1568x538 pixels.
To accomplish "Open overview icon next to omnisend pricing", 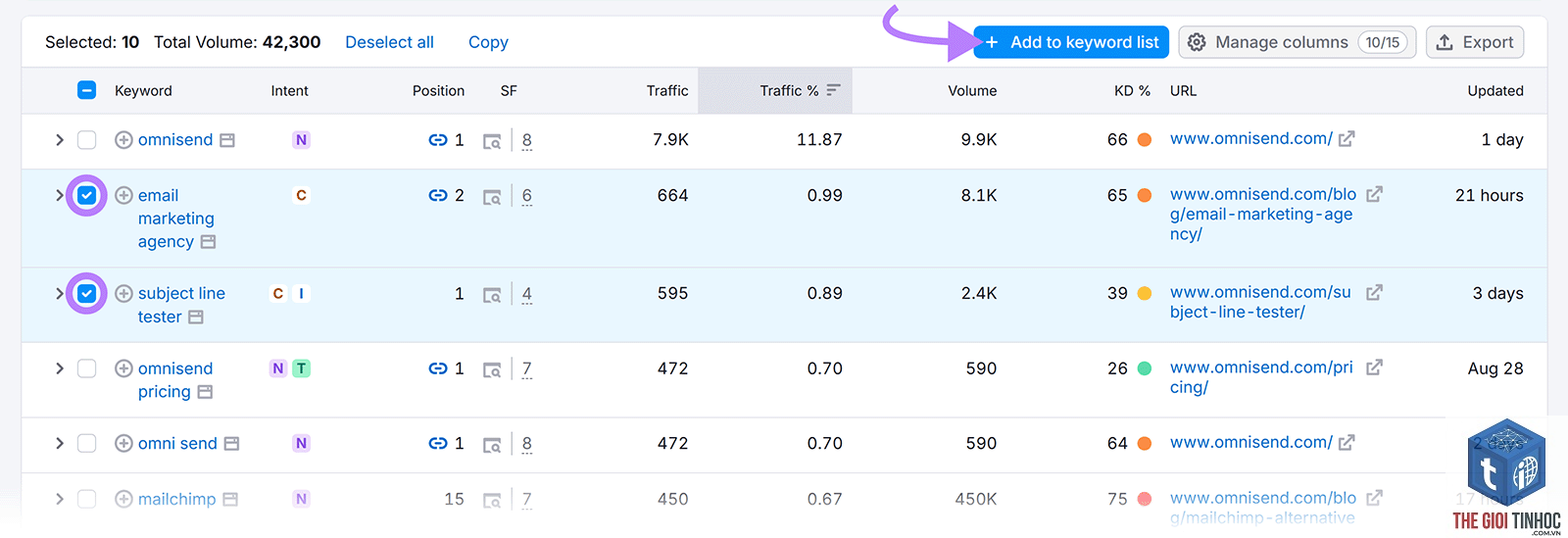I will (205, 391).
